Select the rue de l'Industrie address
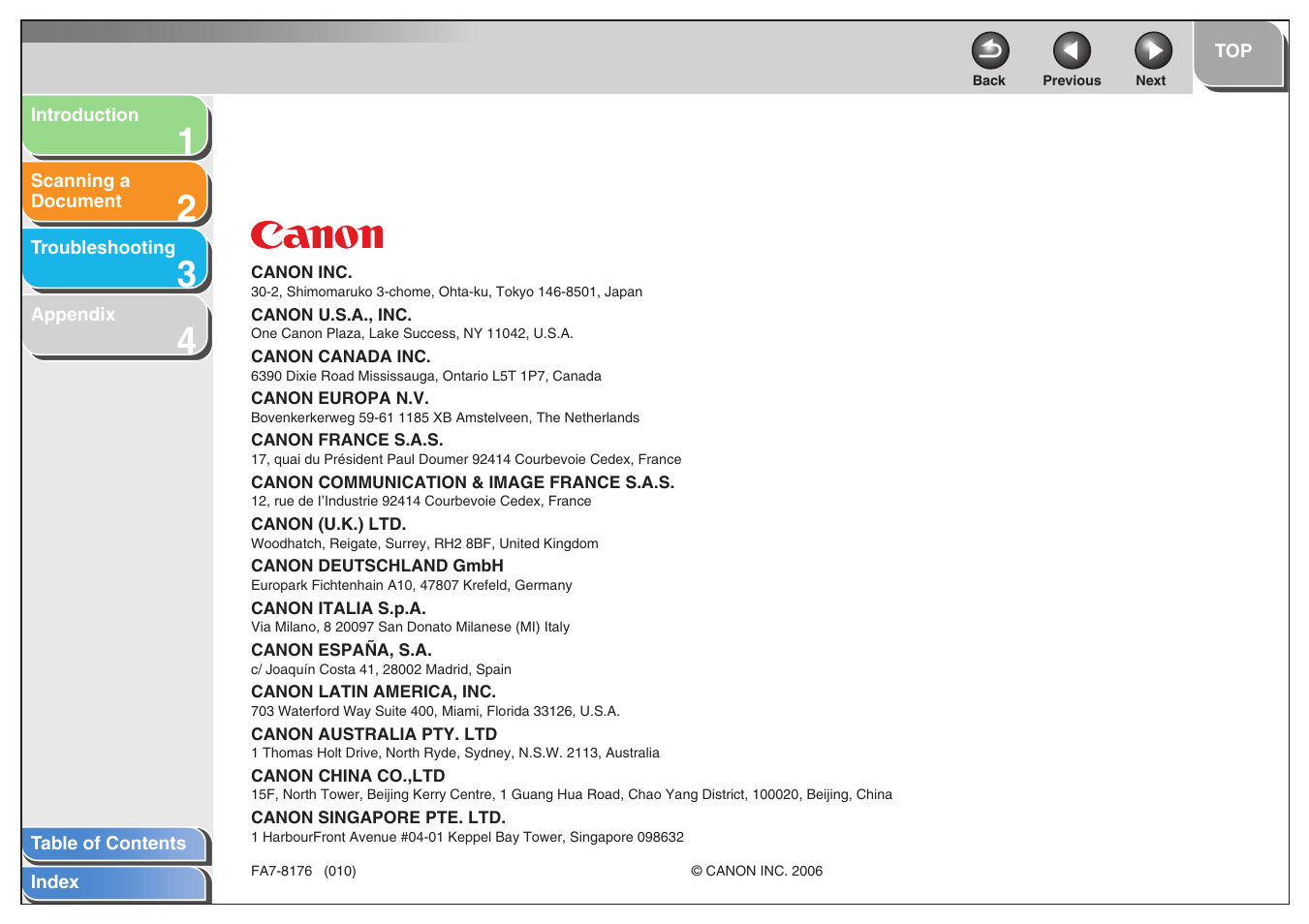Viewport: 1309px width, 924px height. 421,501
